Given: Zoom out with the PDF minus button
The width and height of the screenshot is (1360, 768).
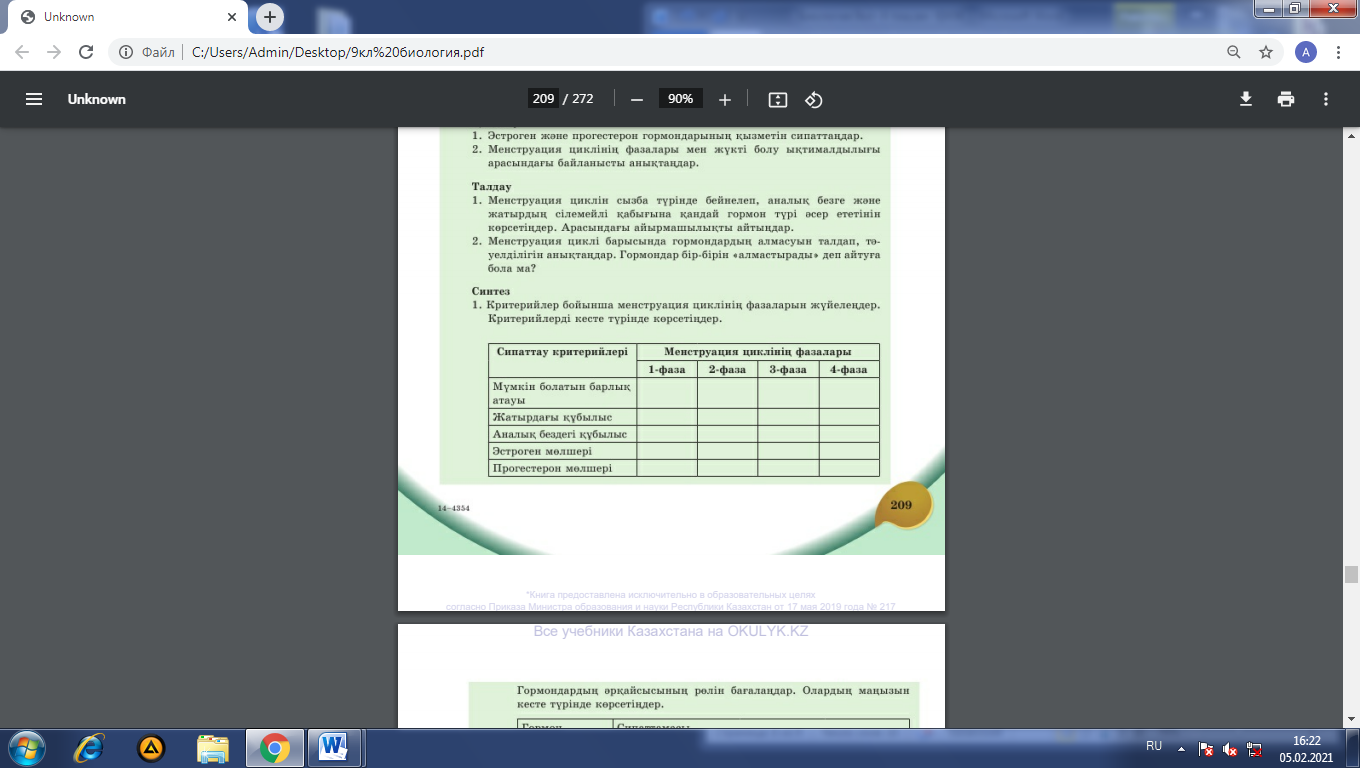Looking at the screenshot, I should click(x=636, y=99).
